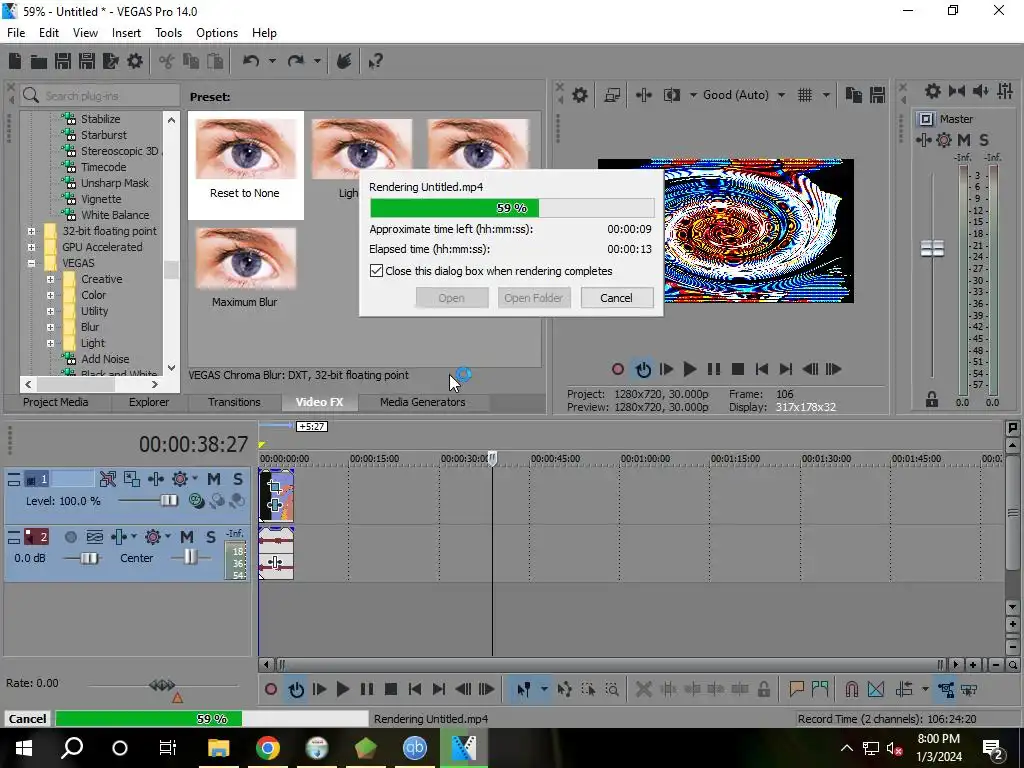Click the Search plug-ins field
The height and width of the screenshot is (768, 1024).
point(100,96)
